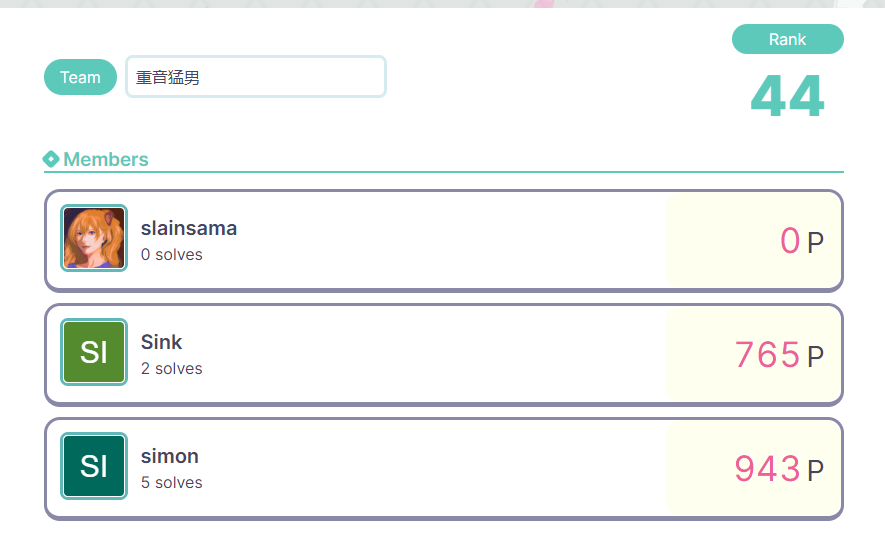The image size is (885, 559).
Task: Select the Members section heading
Action: (105, 159)
